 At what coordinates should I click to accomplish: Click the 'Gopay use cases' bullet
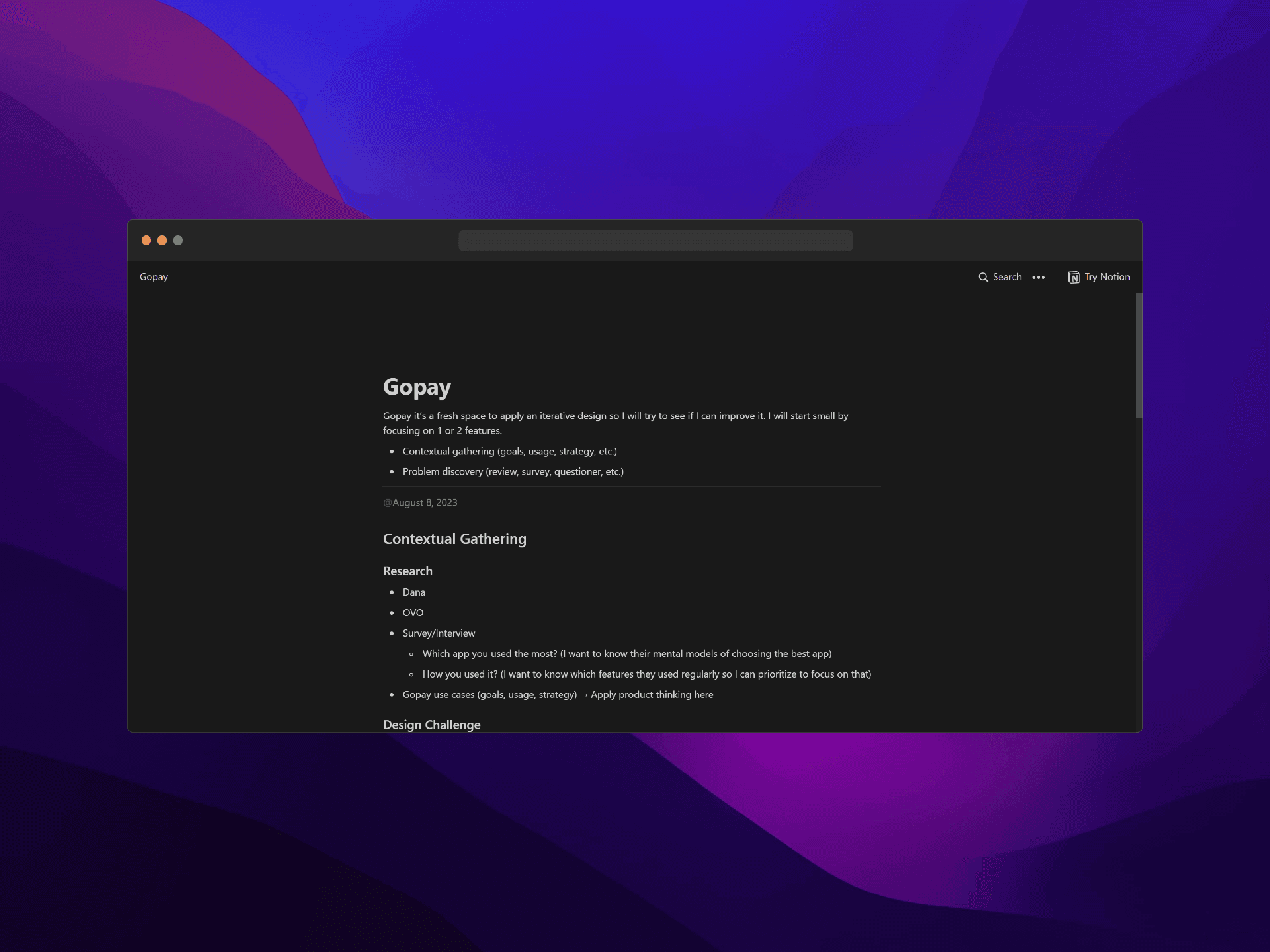(558, 695)
